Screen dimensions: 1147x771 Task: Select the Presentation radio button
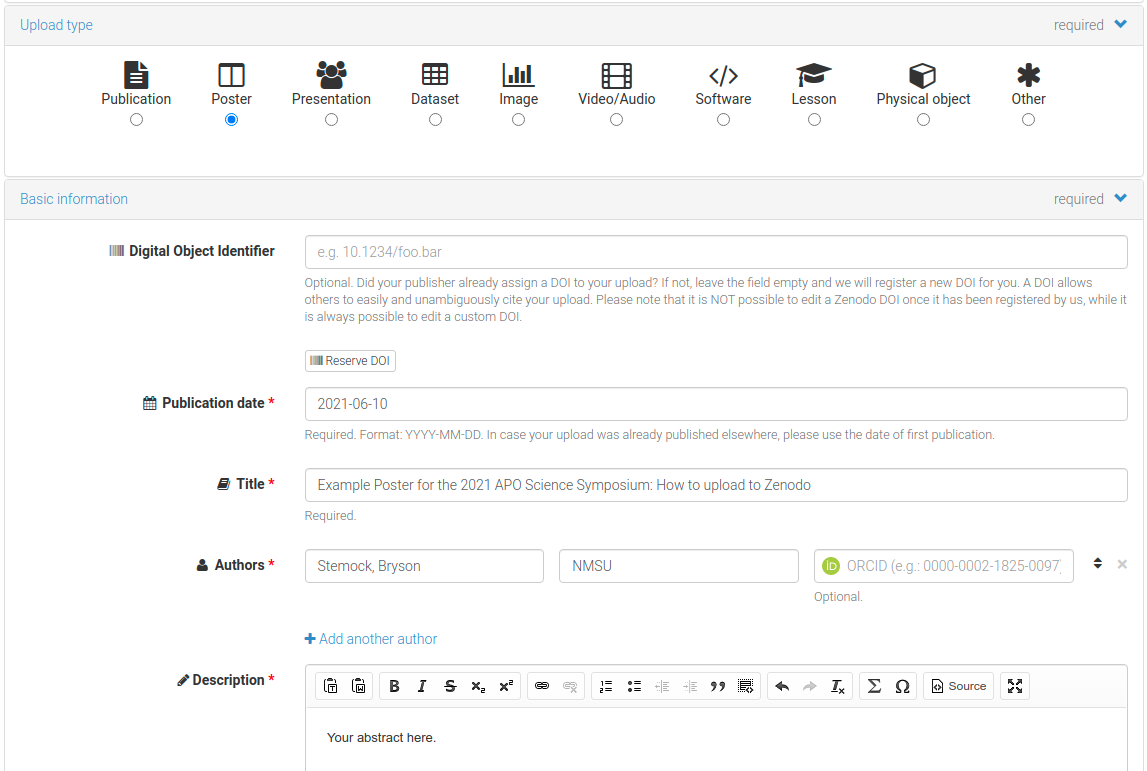[331, 120]
